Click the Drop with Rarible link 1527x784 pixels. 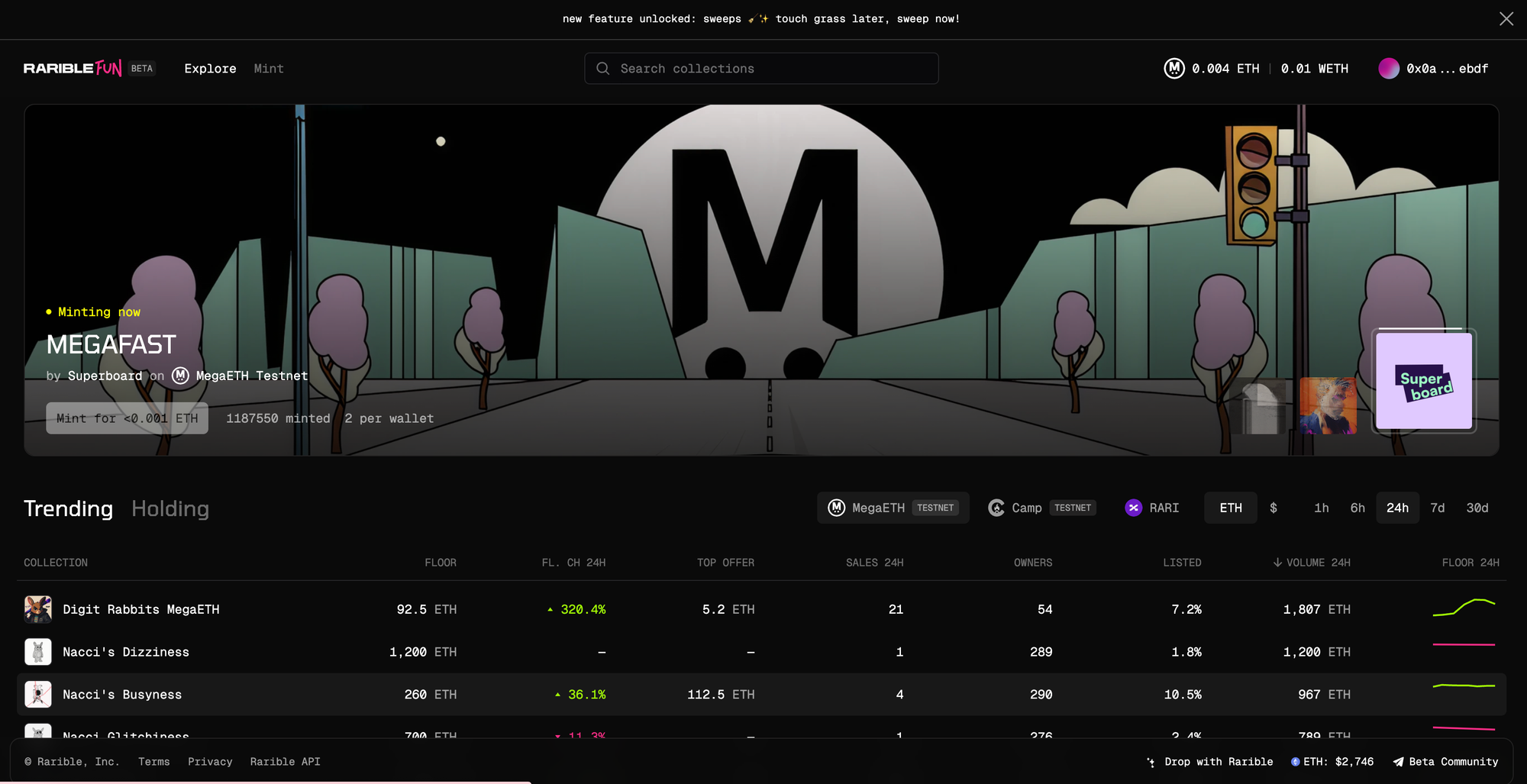1209,762
